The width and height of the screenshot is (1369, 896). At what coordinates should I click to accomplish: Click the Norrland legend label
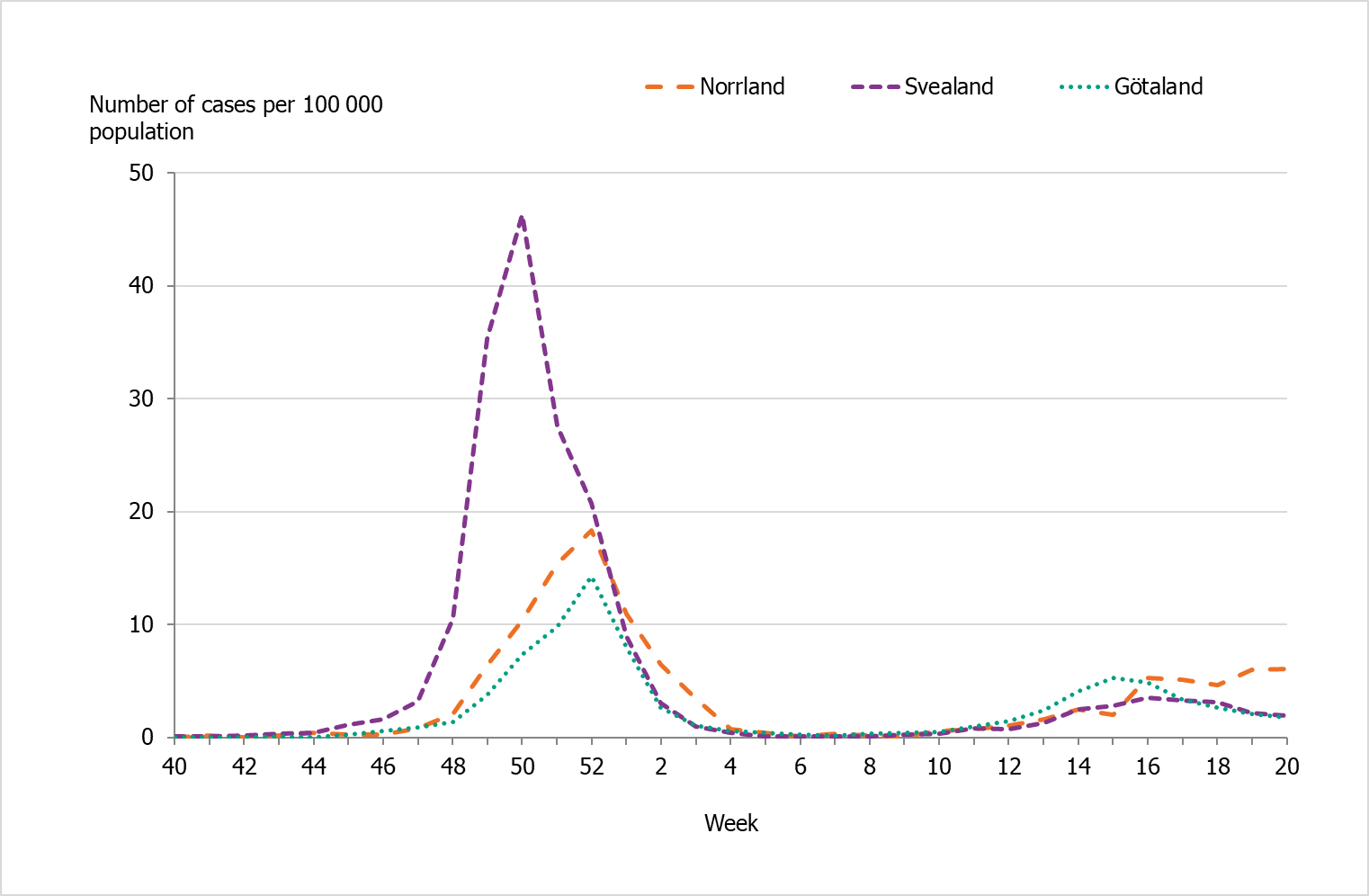tap(742, 86)
